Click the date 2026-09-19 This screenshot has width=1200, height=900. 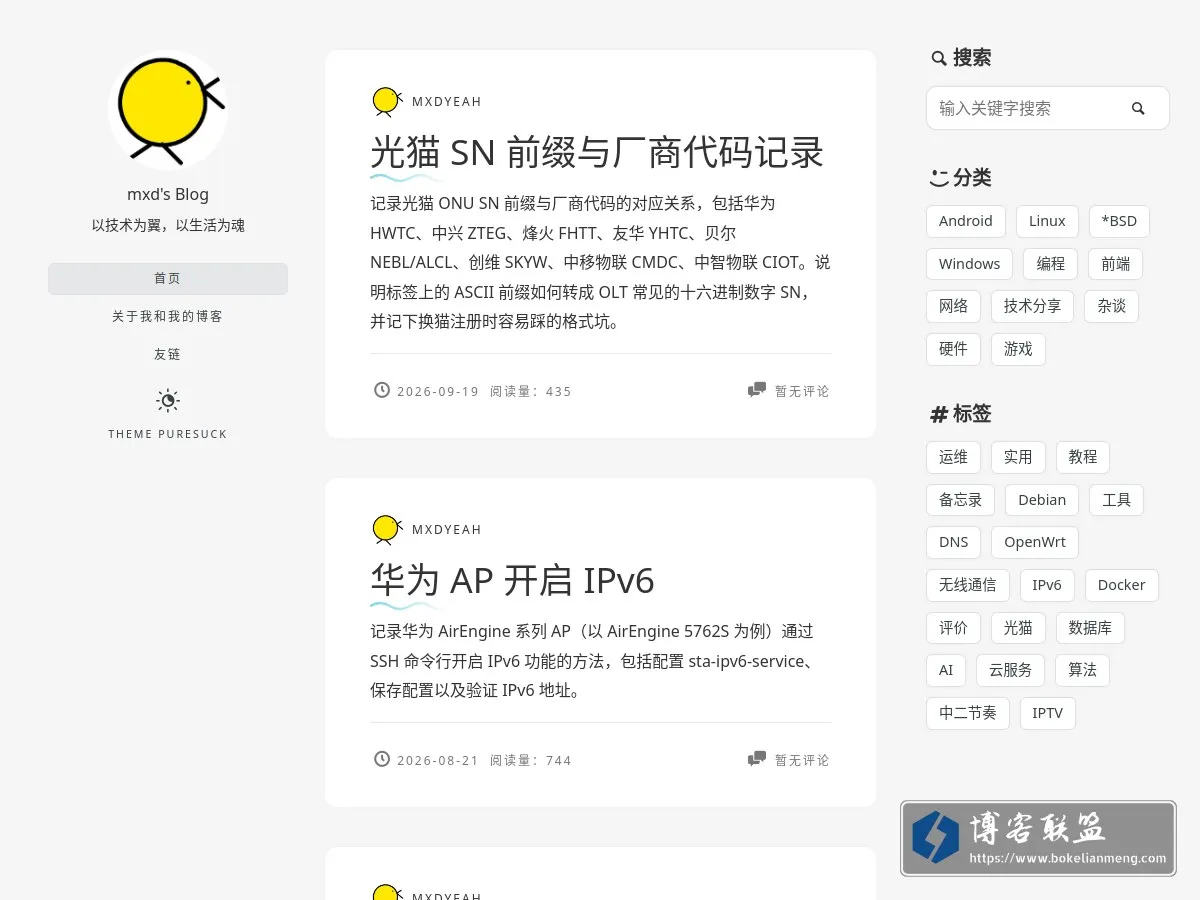(x=438, y=391)
